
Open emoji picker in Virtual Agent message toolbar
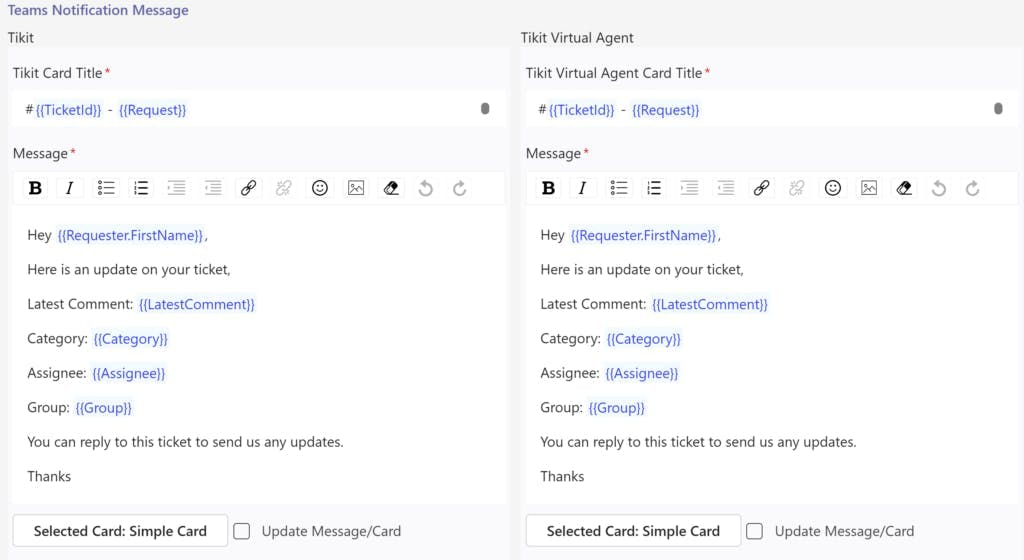[833, 188]
